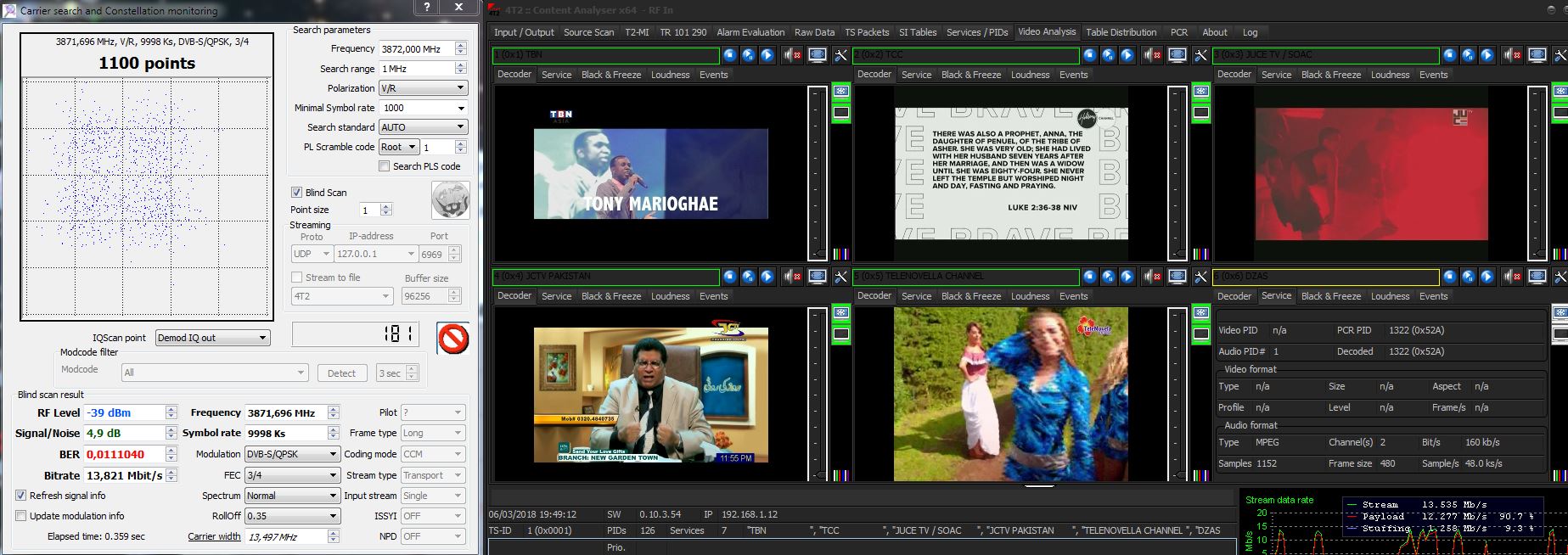1568x555 pixels.
Task: Open the Log tab
Action: 1250,32
